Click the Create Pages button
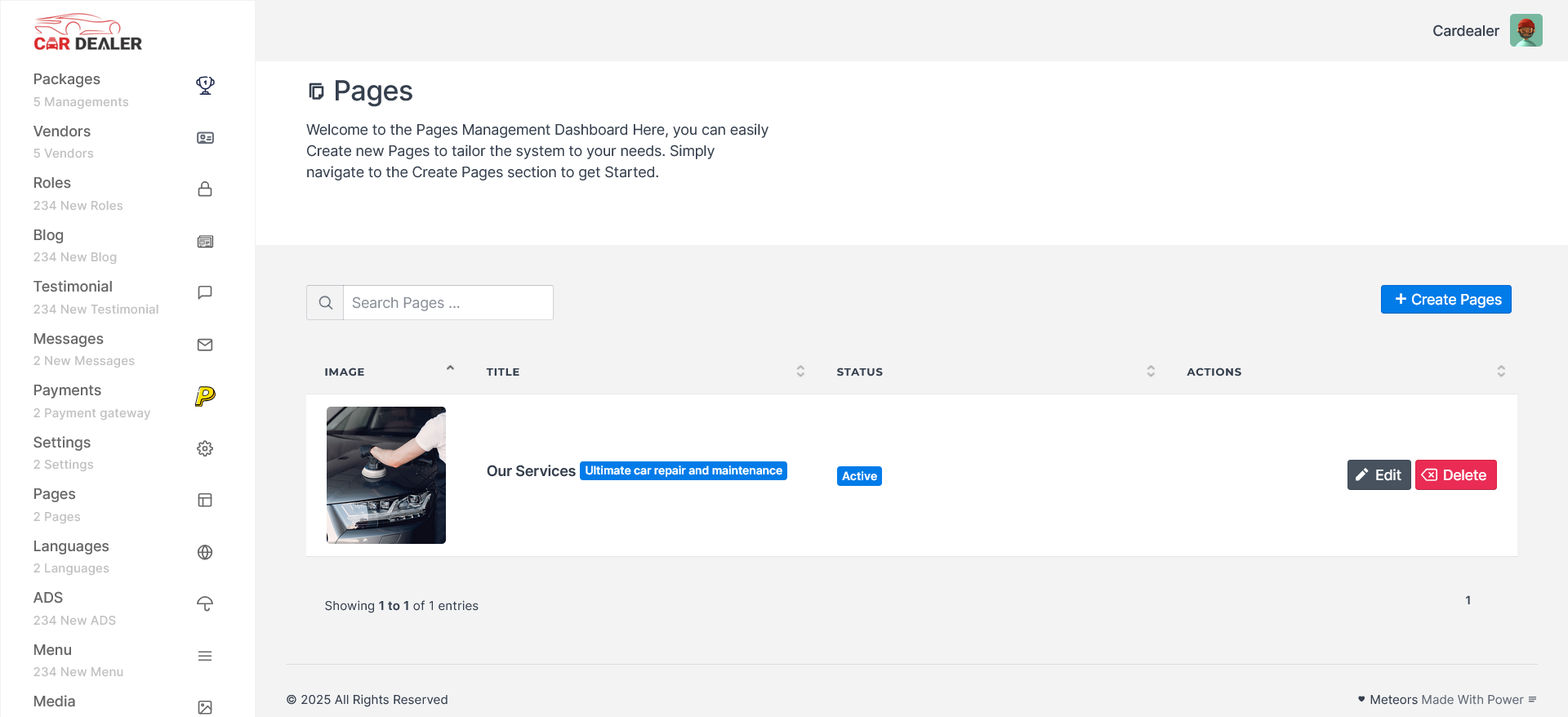The width and height of the screenshot is (1568, 717). tap(1445, 300)
